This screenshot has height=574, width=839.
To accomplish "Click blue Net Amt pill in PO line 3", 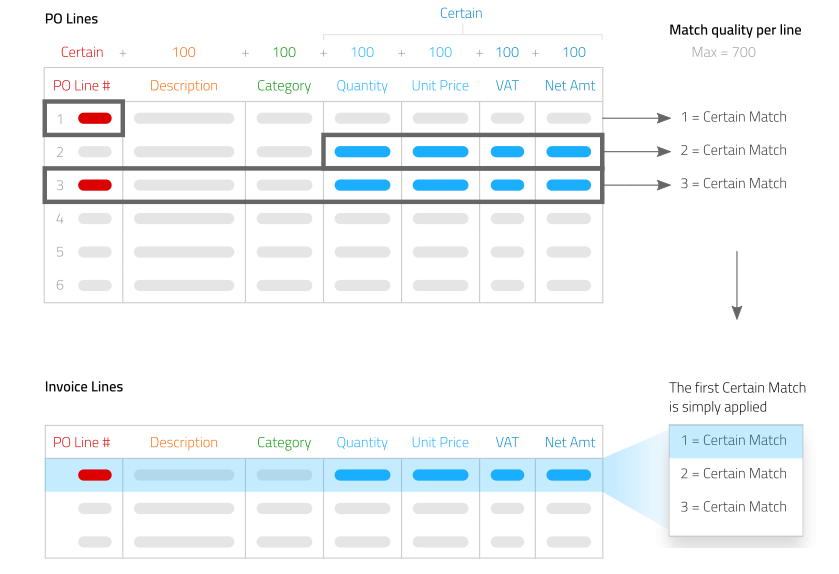I will [569, 185].
